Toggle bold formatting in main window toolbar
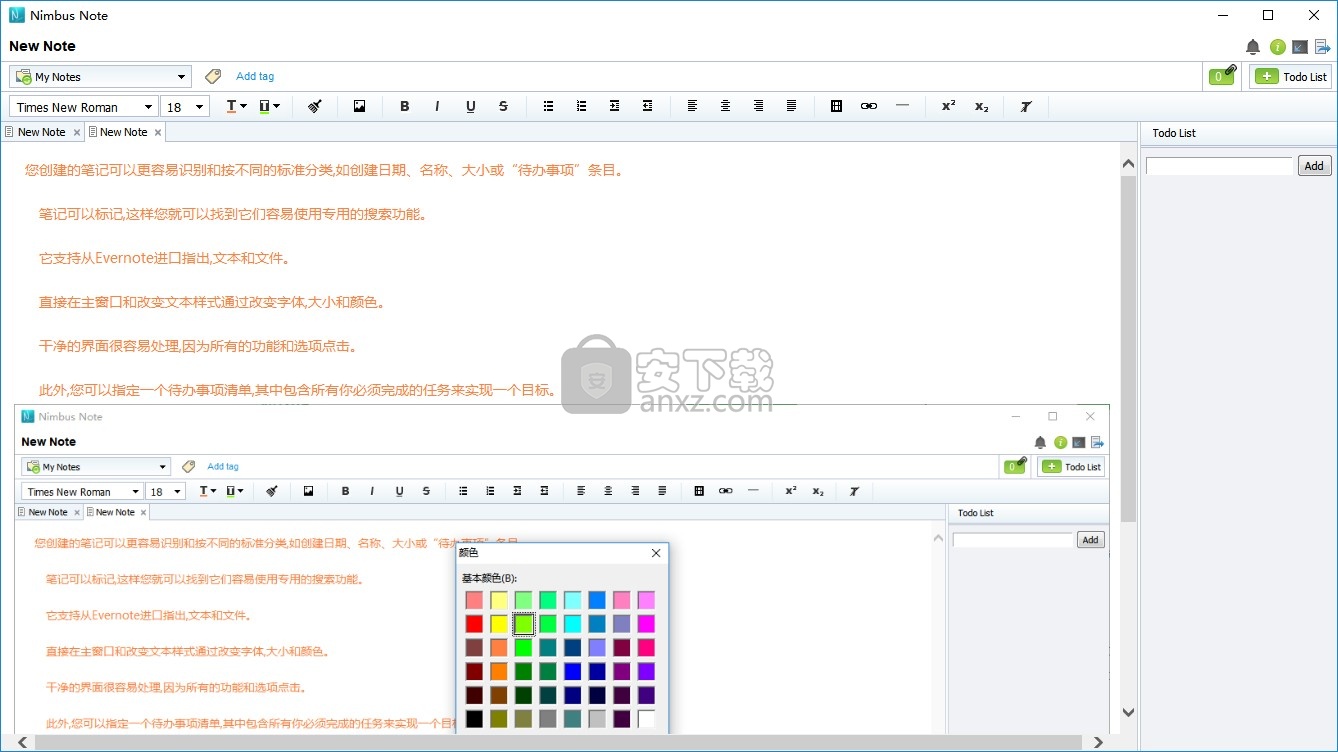 point(404,106)
